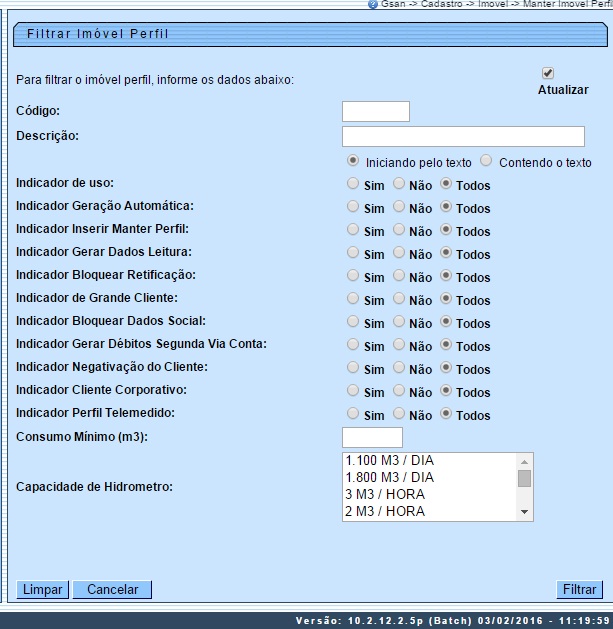Click the Descrição text field
The width and height of the screenshot is (613, 629).
463,136
